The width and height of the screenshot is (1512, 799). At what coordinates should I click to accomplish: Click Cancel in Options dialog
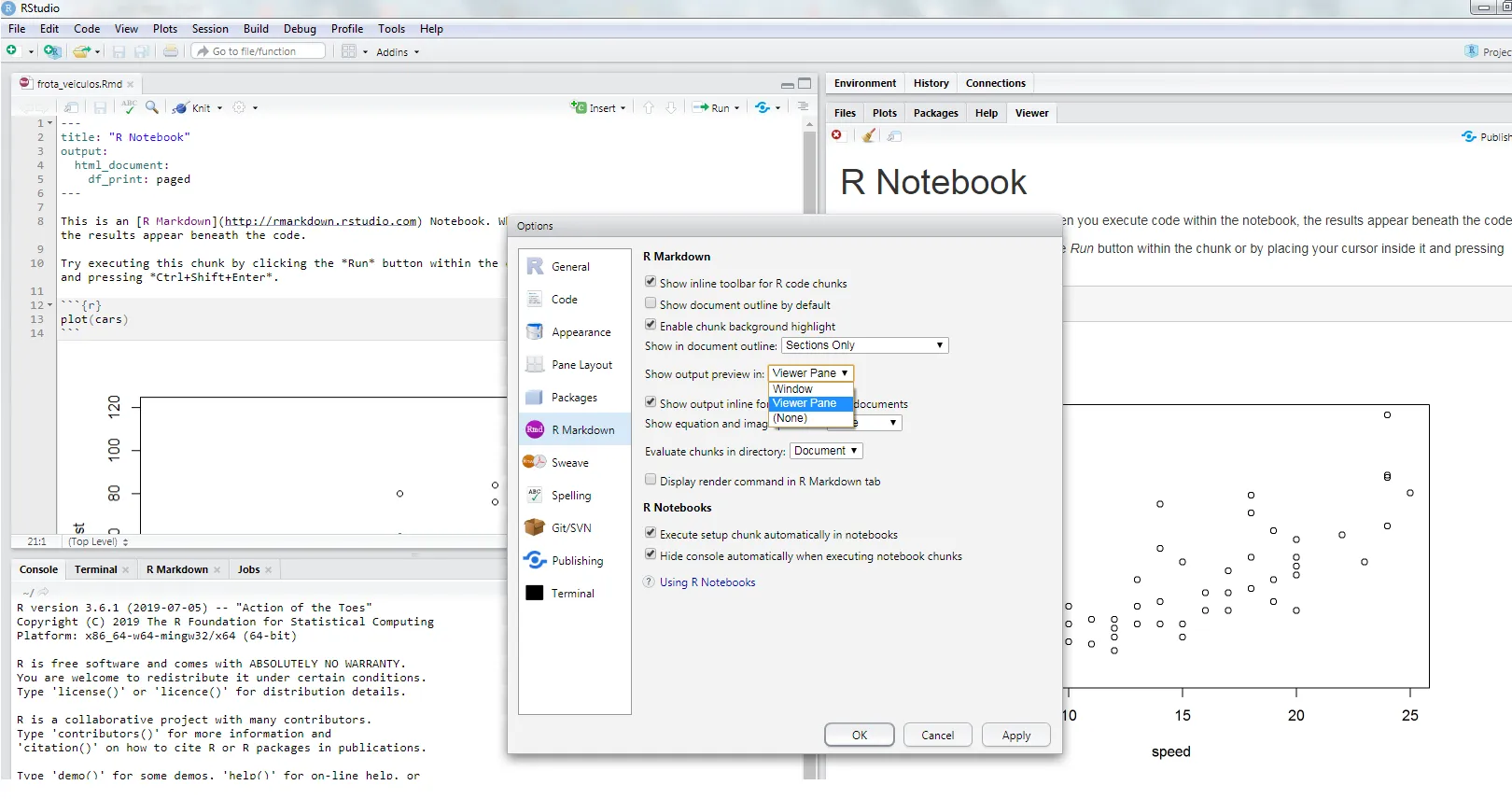938,735
